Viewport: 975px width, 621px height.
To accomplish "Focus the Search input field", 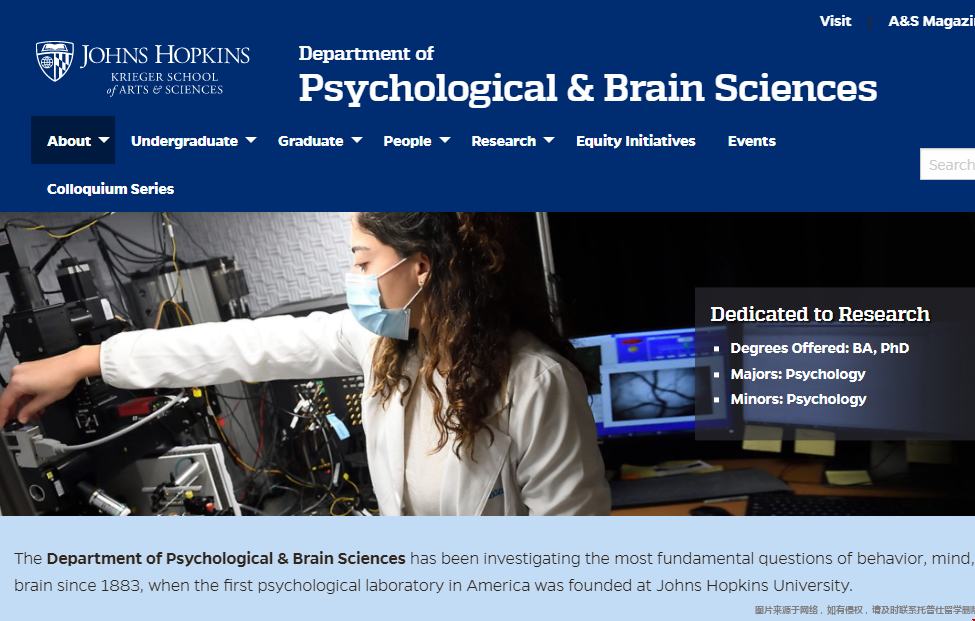I will (x=948, y=164).
